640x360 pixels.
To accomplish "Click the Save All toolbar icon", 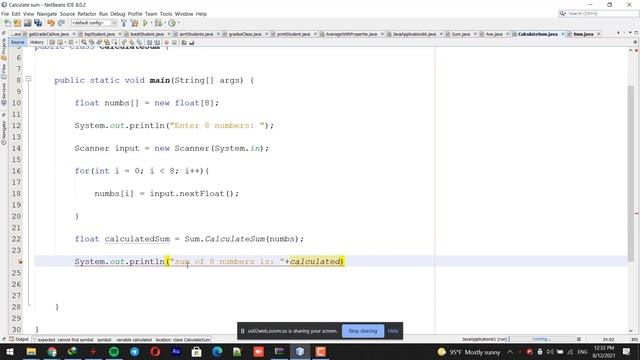I will pyautogui.click(x=38, y=23).
